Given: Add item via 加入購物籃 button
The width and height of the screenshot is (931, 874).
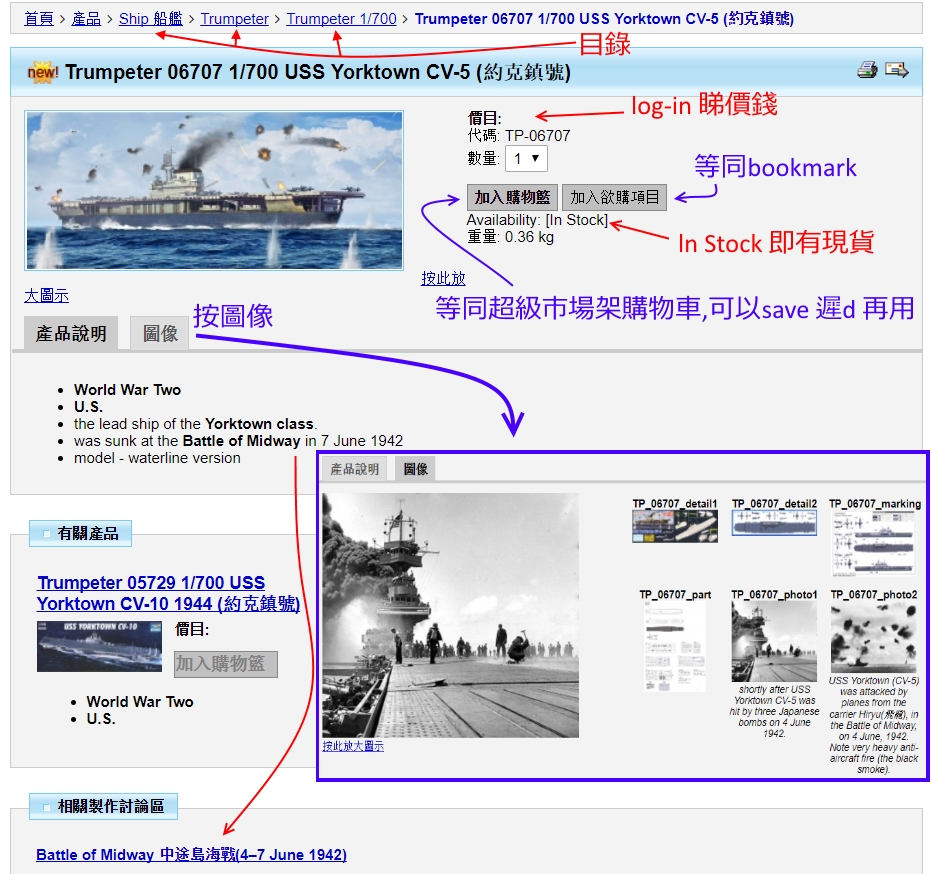Looking at the screenshot, I should (x=512, y=197).
